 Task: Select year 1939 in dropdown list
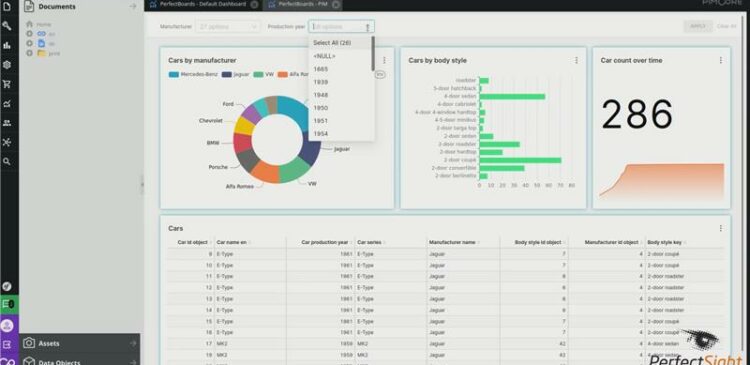[320, 82]
